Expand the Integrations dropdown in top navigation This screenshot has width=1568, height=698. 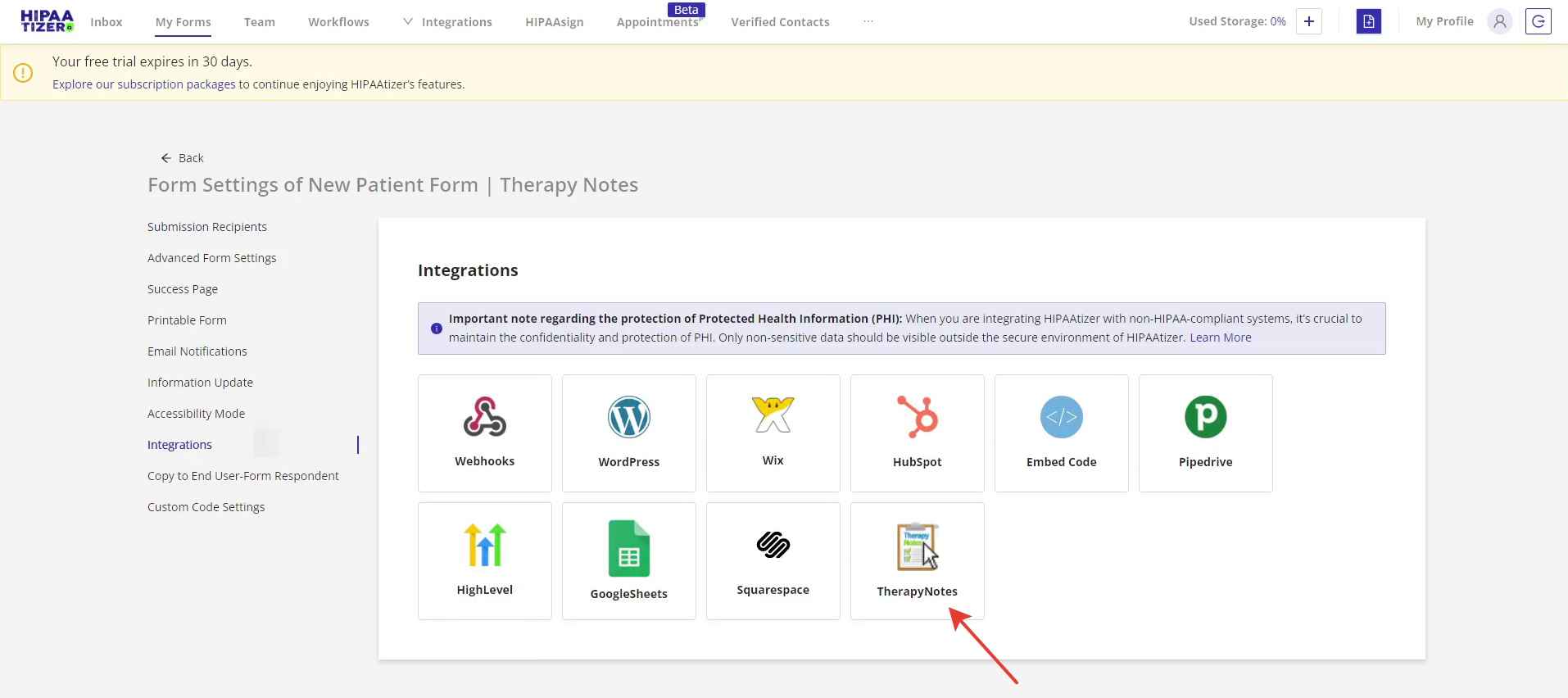pyautogui.click(x=447, y=22)
